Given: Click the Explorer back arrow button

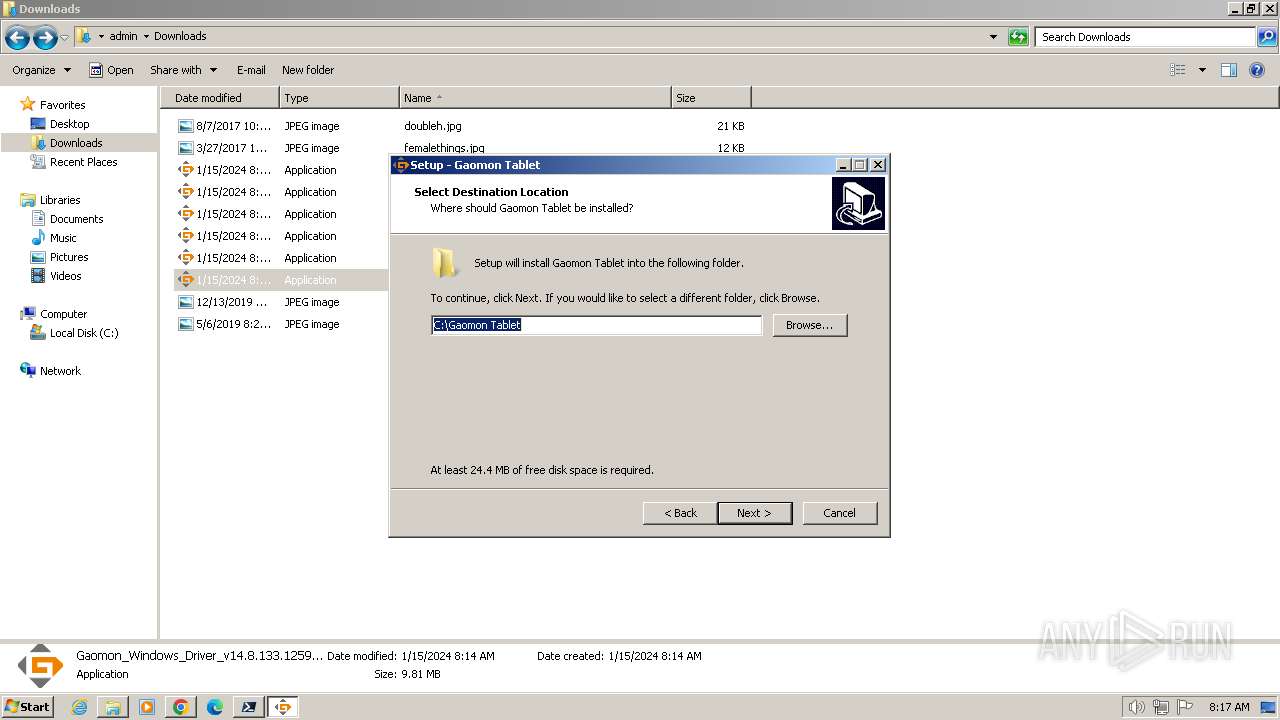Looking at the screenshot, I should pos(17,38).
